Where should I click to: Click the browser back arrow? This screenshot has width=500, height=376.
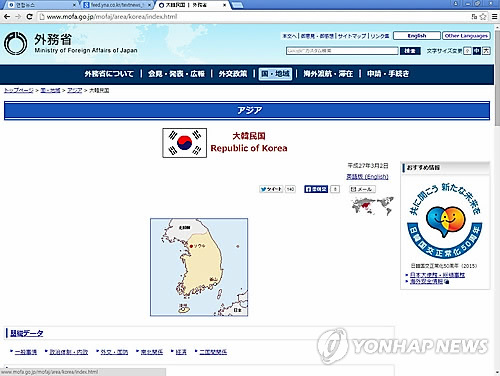point(7,16)
